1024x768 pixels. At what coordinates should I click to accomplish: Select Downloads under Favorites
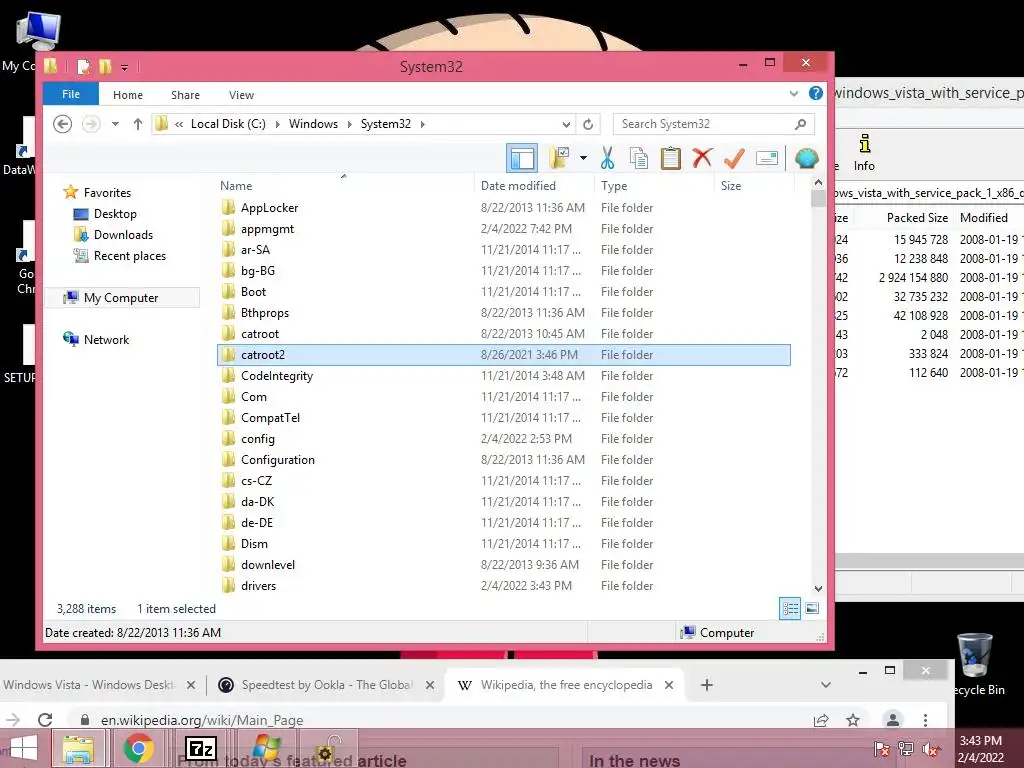point(123,235)
